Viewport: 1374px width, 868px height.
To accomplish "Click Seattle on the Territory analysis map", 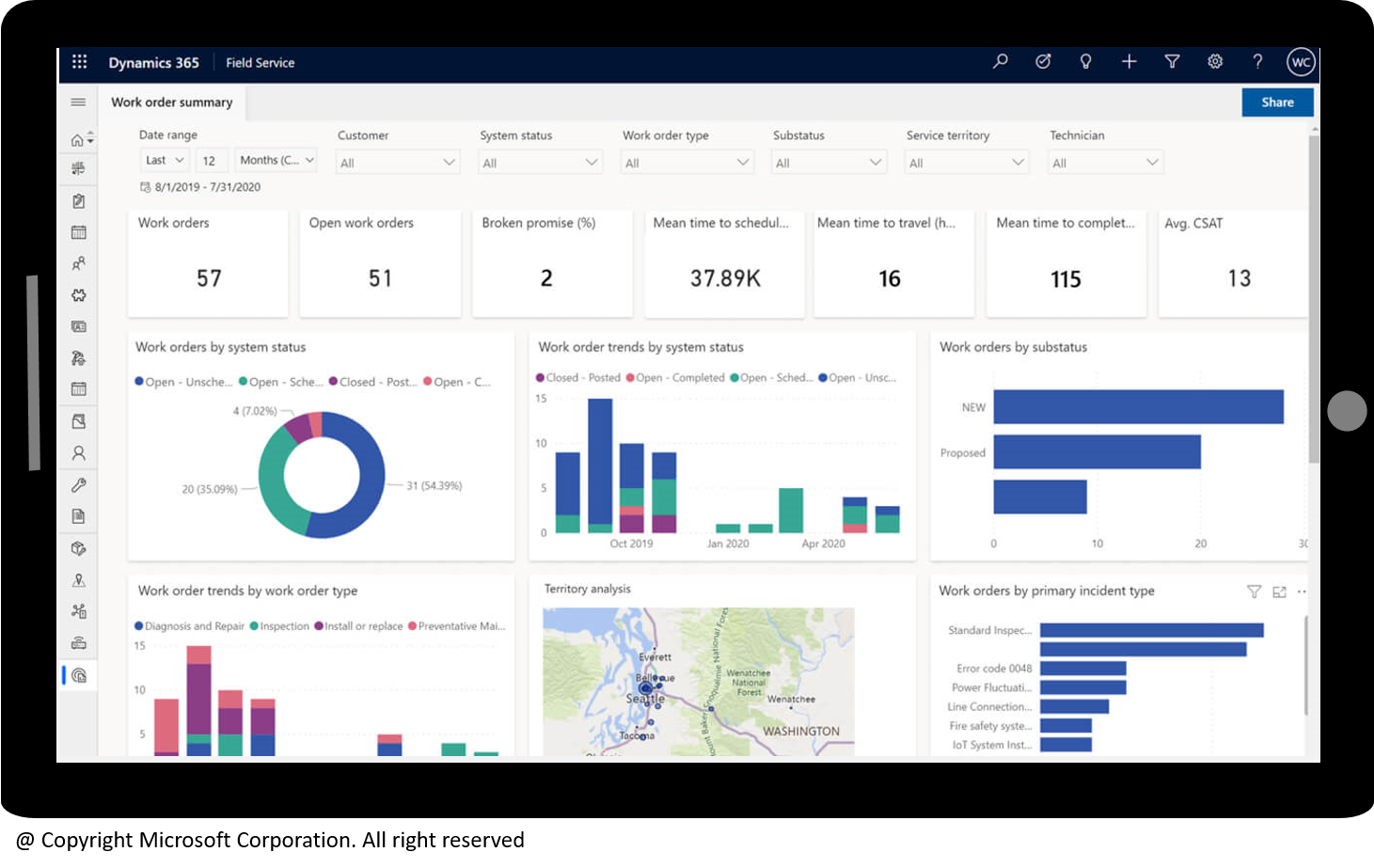I will pyautogui.click(x=645, y=699).
